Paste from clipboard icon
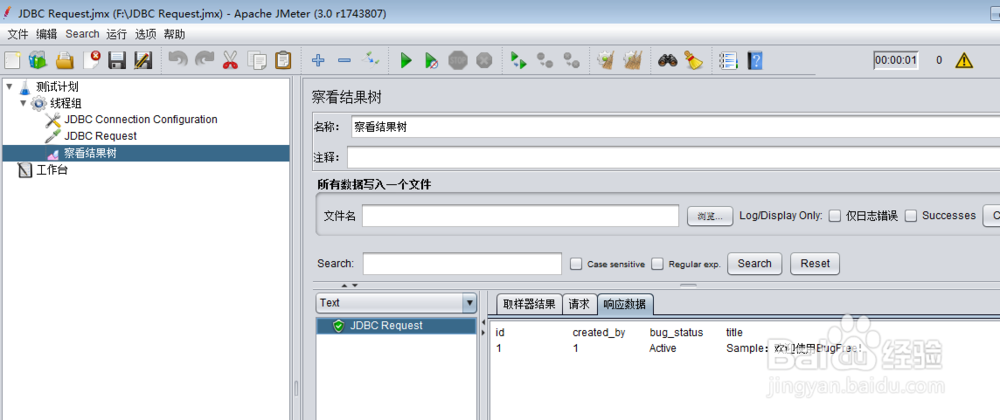Screen dimensions: 1000x420 pos(283,61)
